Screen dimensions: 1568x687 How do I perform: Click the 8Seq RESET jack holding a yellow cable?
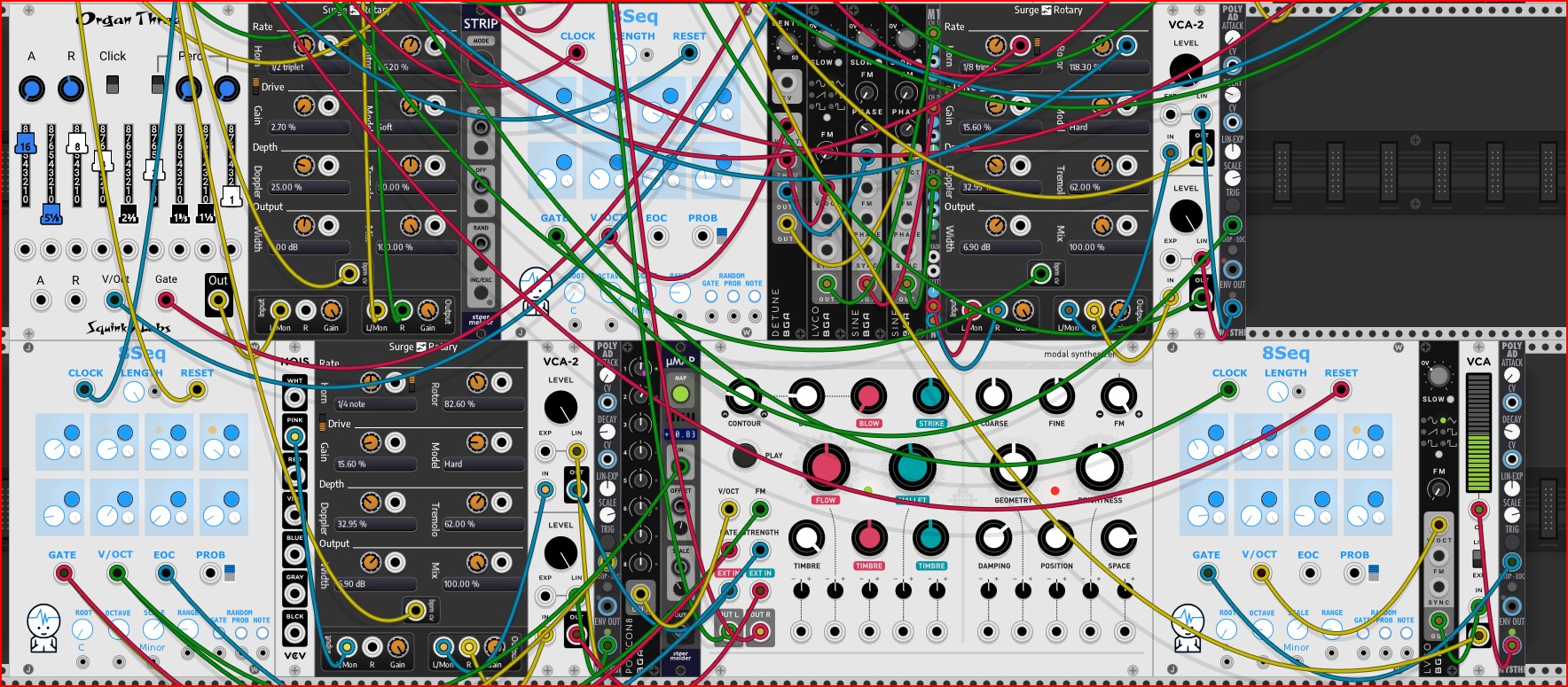coord(197,390)
